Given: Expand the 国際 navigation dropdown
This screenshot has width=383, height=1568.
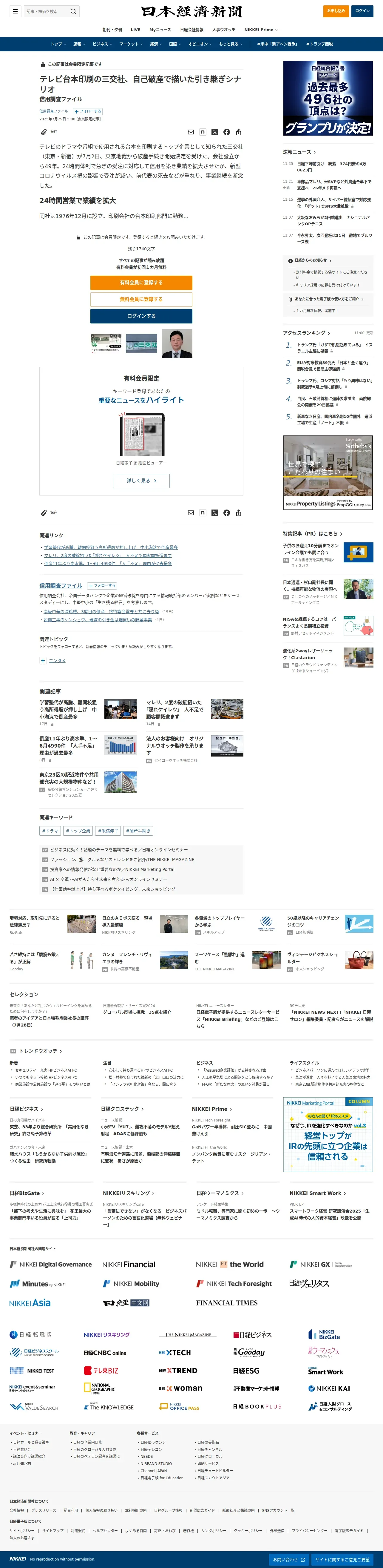Looking at the screenshot, I should click(176, 44).
